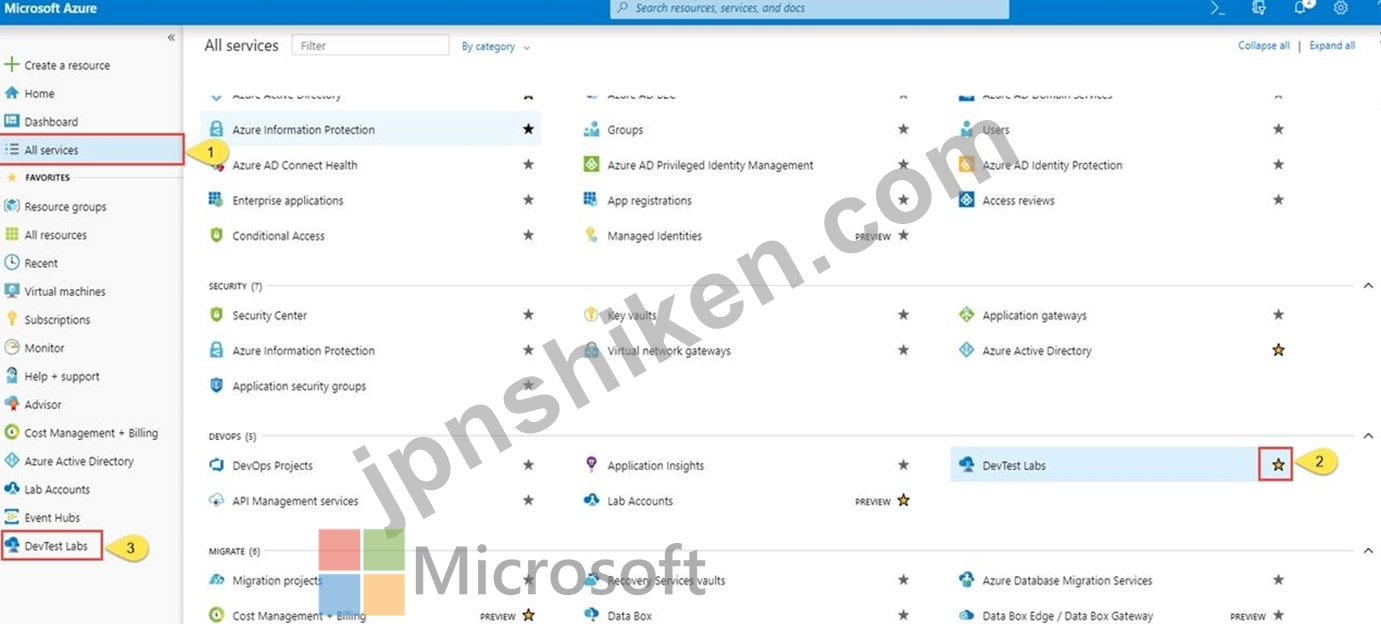Click the Filter services input field

pyautogui.click(x=370, y=45)
